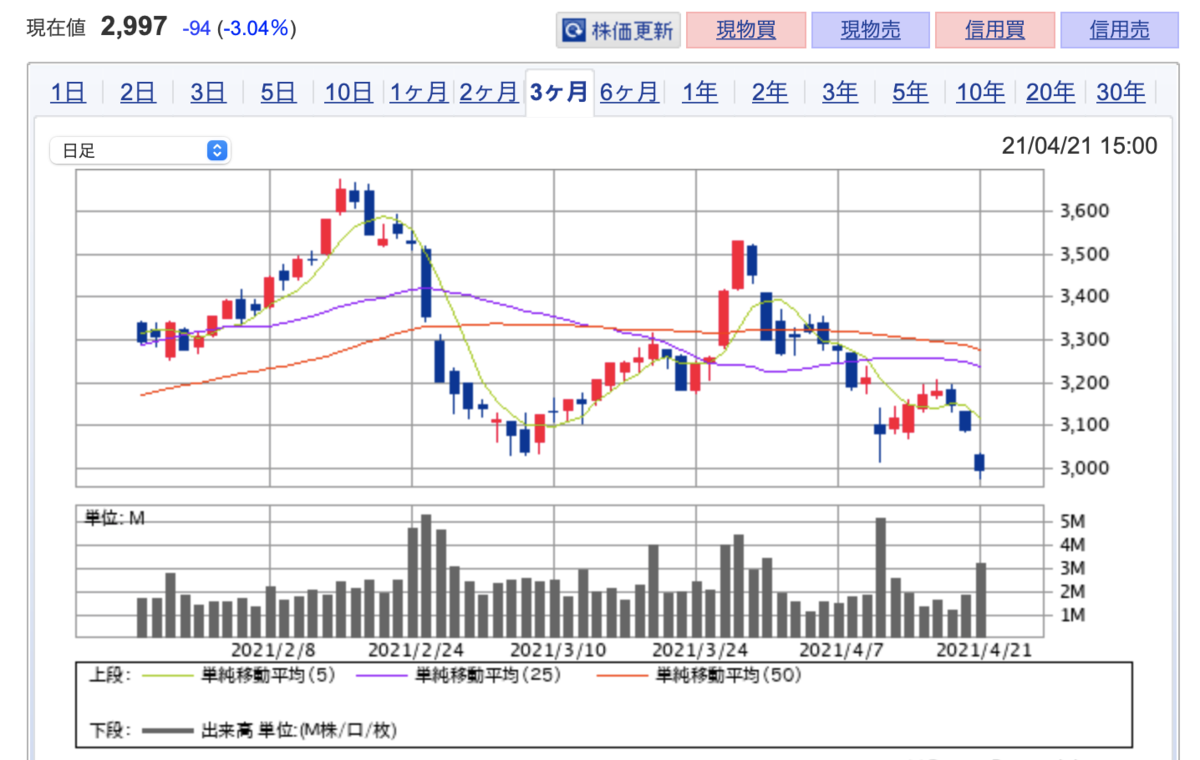Switch chart range to 1ヶ月
This screenshot has width=1200, height=760.
(419, 93)
